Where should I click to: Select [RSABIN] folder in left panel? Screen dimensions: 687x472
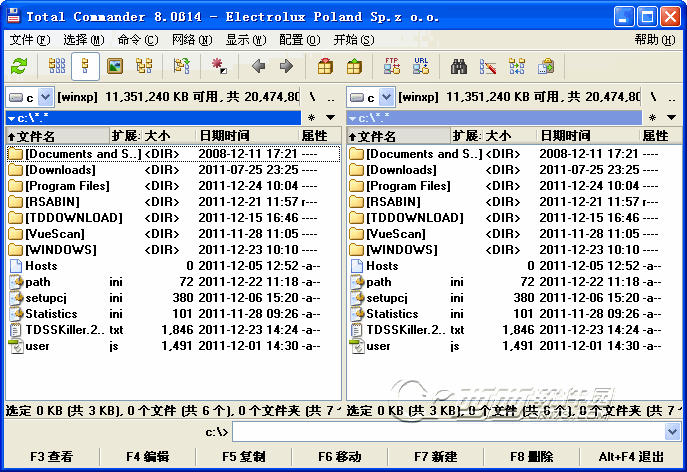174,202
